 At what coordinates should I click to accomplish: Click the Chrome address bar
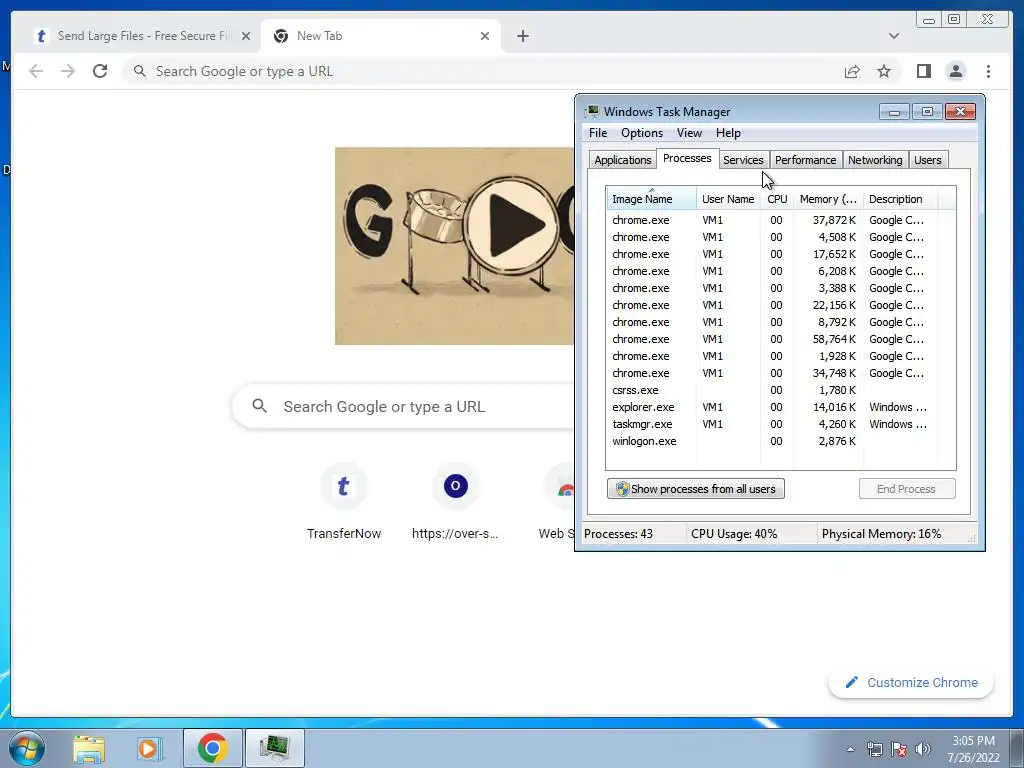coord(483,71)
